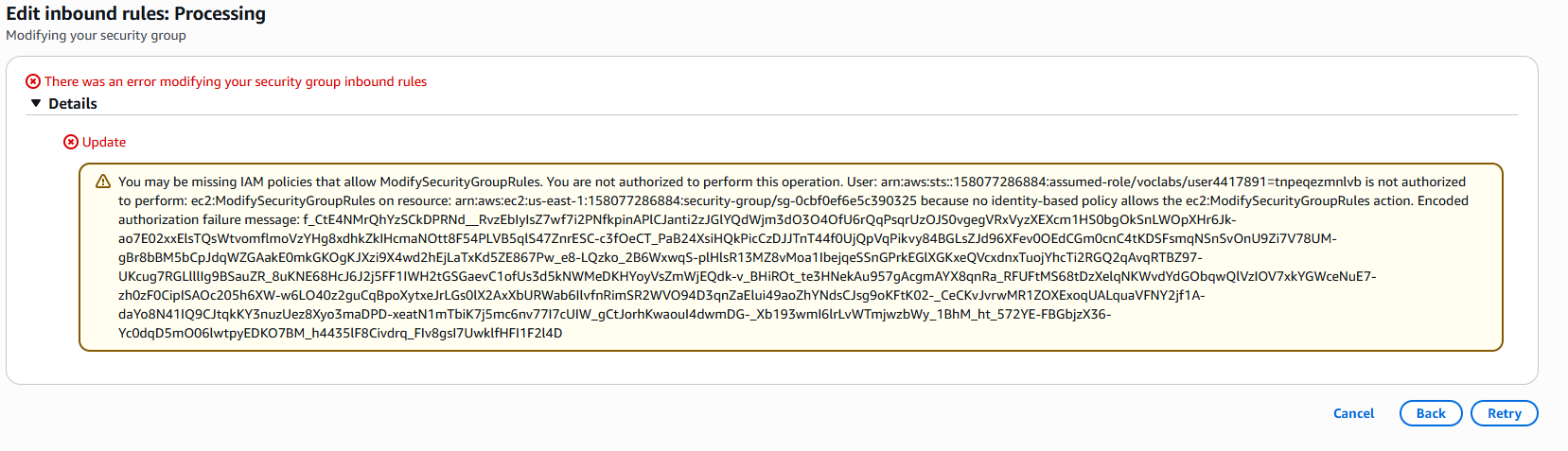Screen dimensions: 1568x451
Task: Collapse the Details disclosure triangle
Action: click(x=36, y=104)
